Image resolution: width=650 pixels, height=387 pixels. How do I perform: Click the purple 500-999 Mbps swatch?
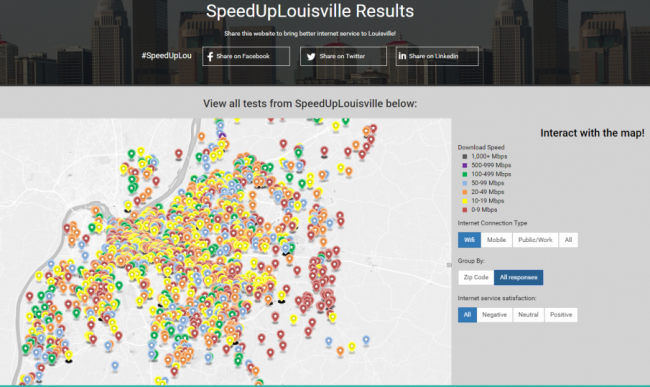pos(464,165)
